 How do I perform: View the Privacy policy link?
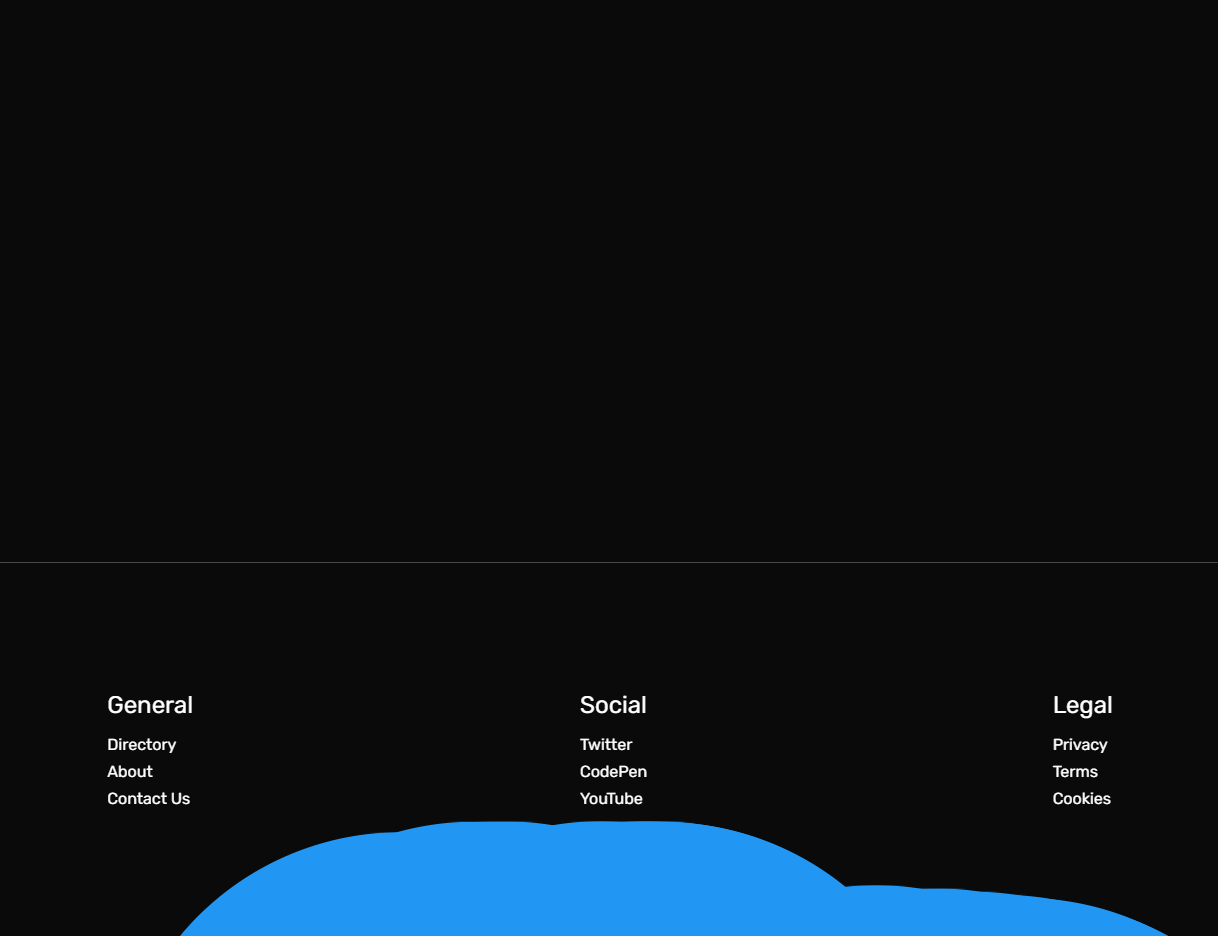[x=1080, y=744]
